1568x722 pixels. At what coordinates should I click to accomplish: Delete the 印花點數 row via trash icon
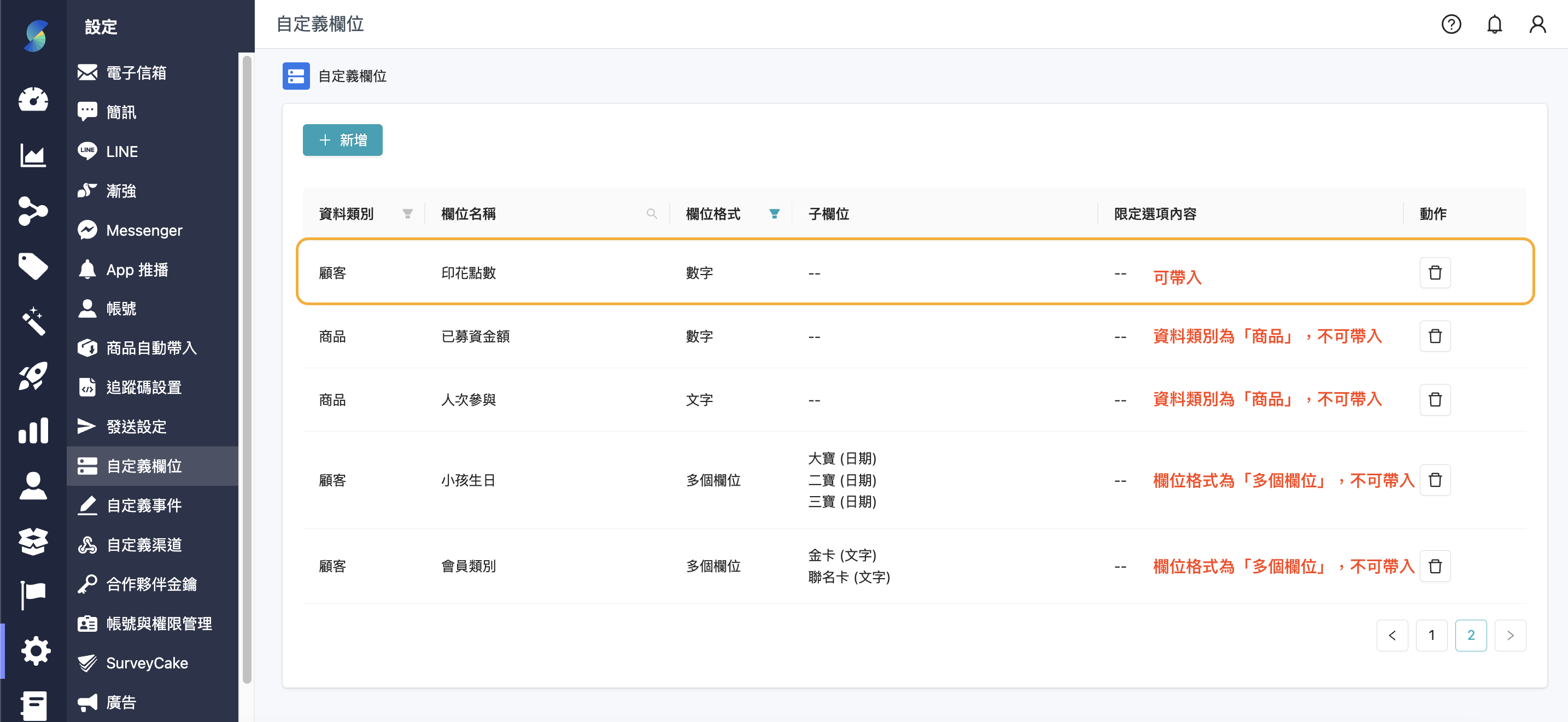click(1435, 272)
